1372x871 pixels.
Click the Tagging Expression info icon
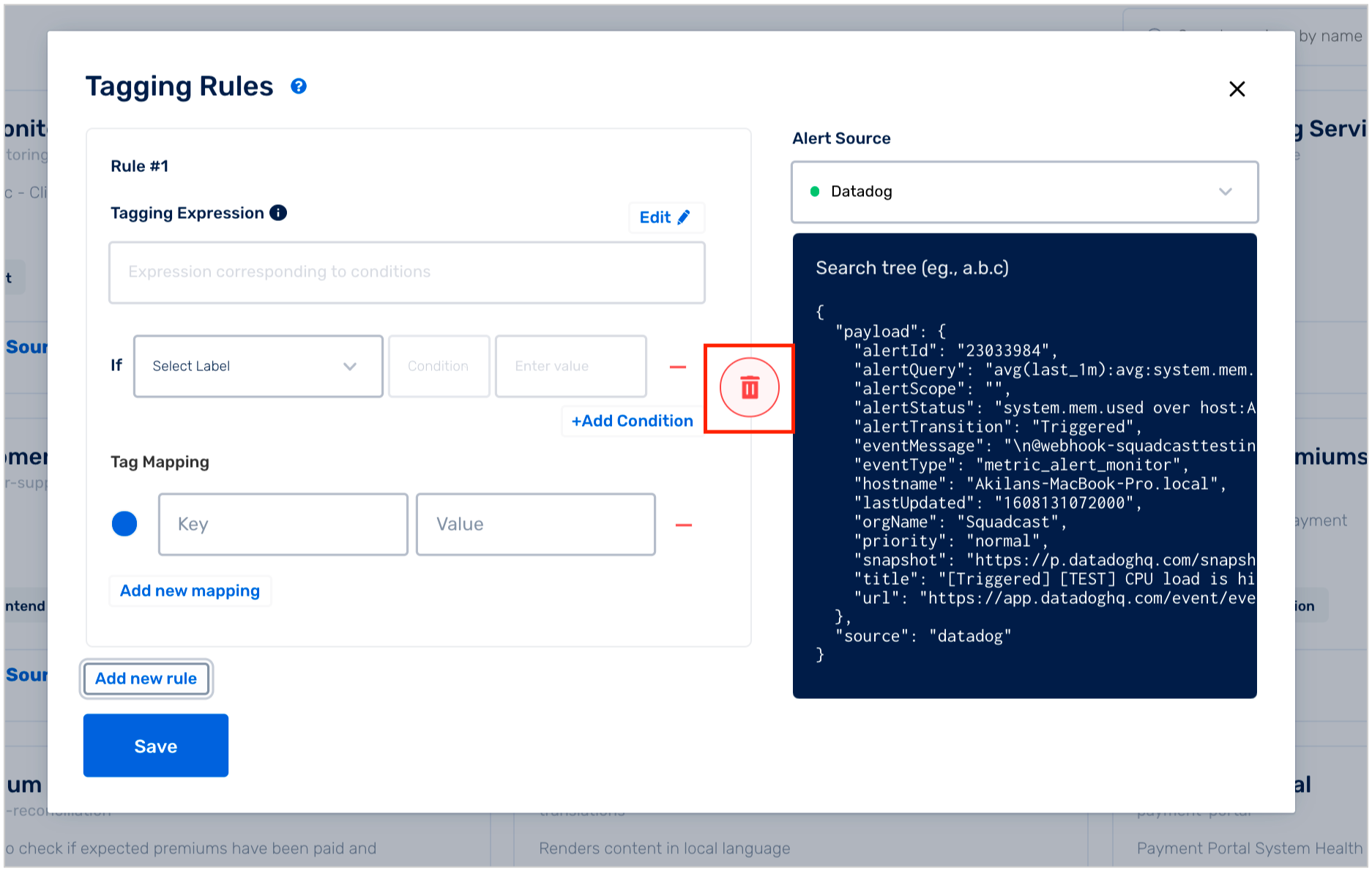278,213
